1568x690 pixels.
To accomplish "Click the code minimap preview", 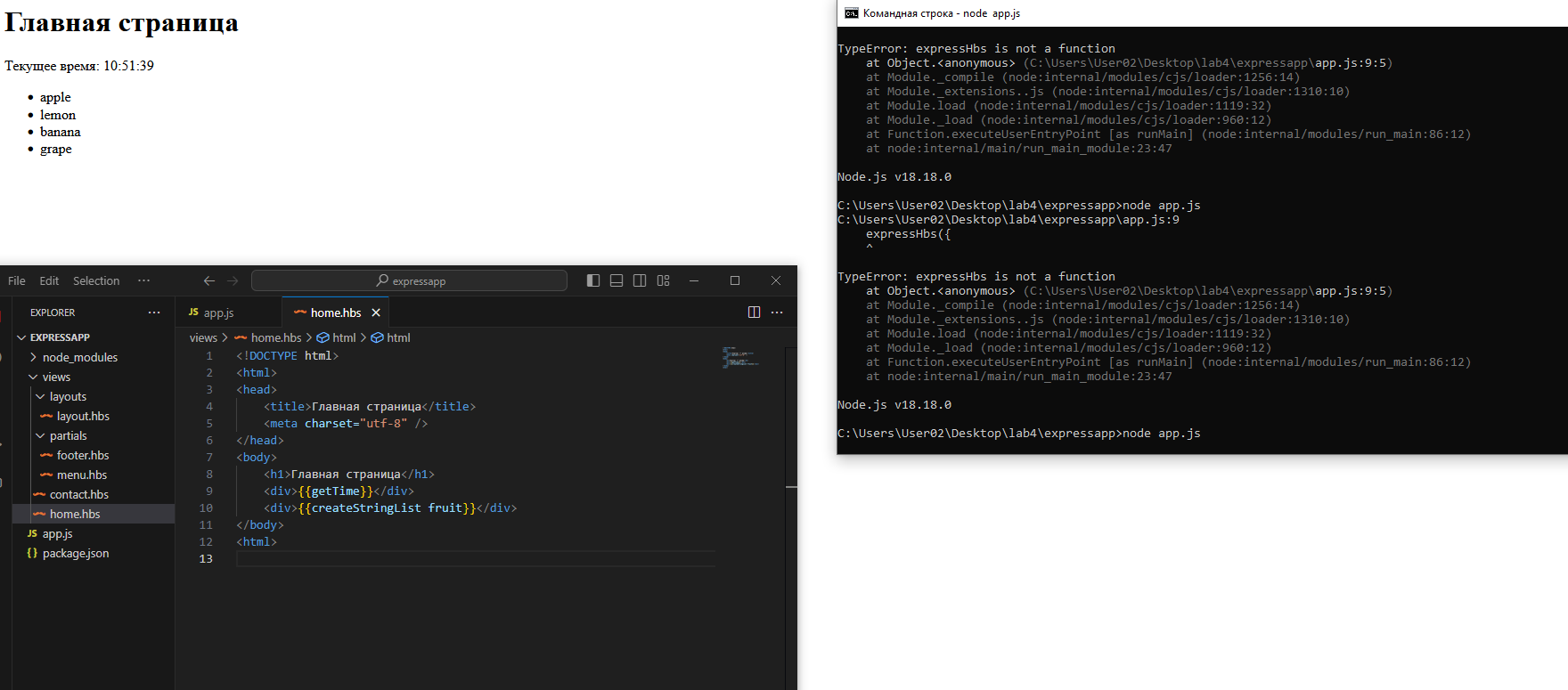I will pyautogui.click(x=739, y=358).
